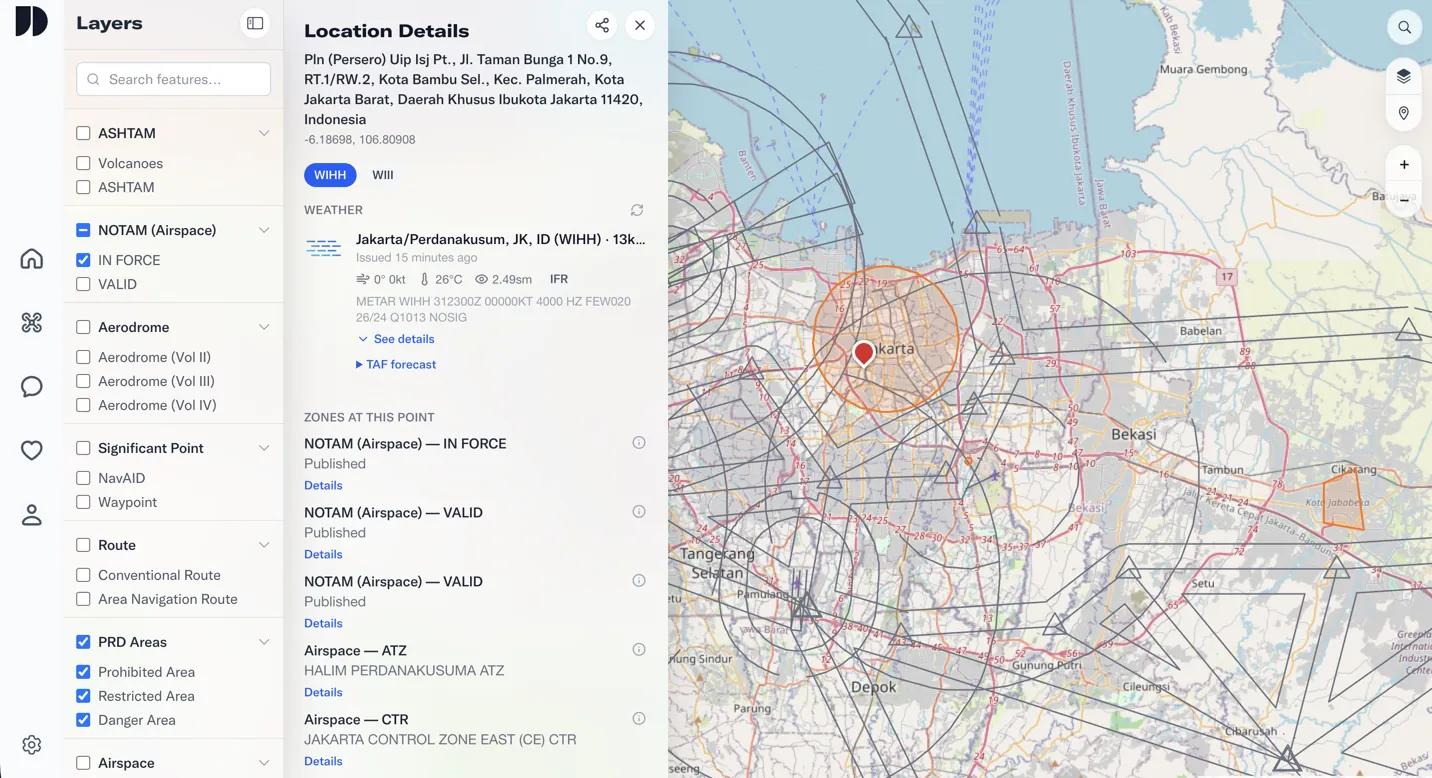Image resolution: width=1432 pixels, height=778 pixels.
Task: Click the map location pin button
Action: (x=1404, y=113)
